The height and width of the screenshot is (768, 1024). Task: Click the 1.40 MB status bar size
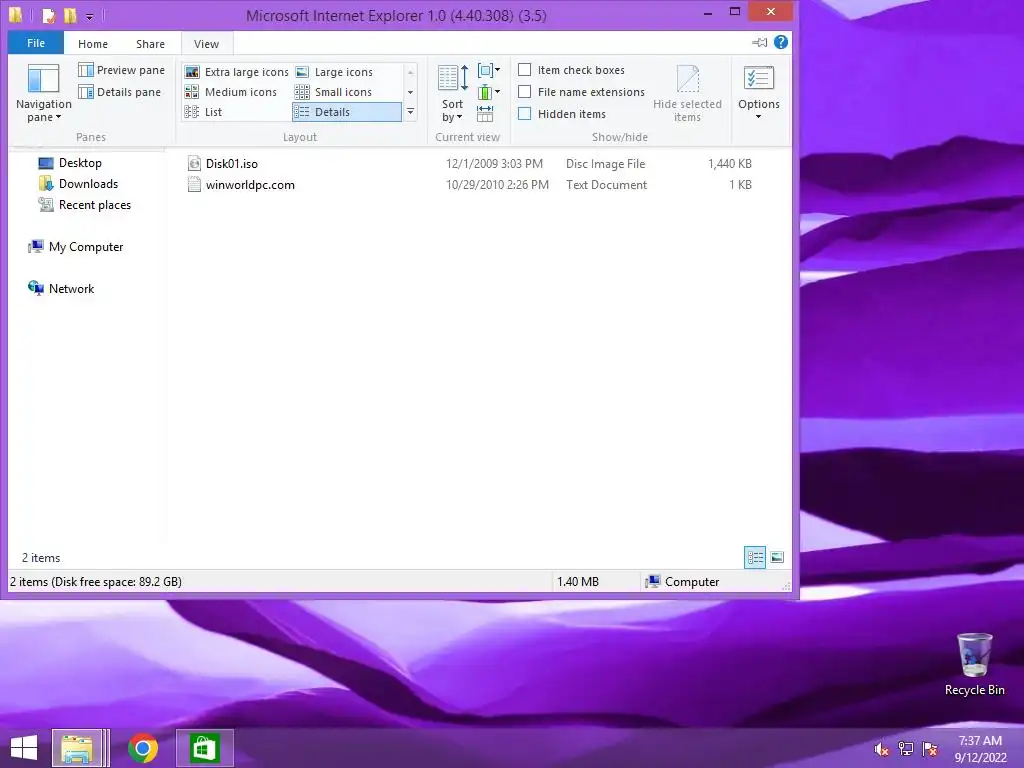(x=578, y=581)
